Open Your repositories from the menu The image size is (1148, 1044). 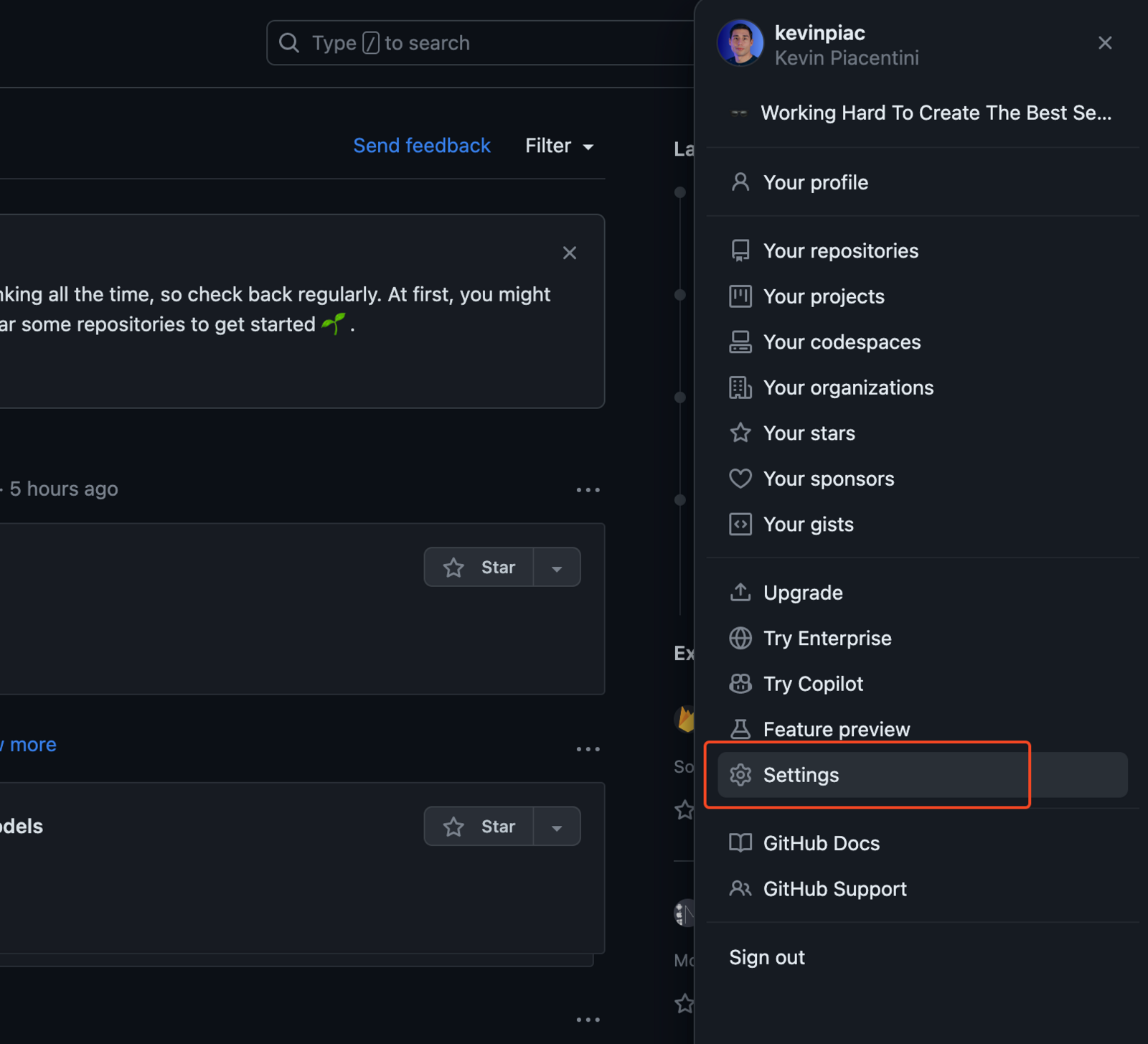(x=840, y=250)
